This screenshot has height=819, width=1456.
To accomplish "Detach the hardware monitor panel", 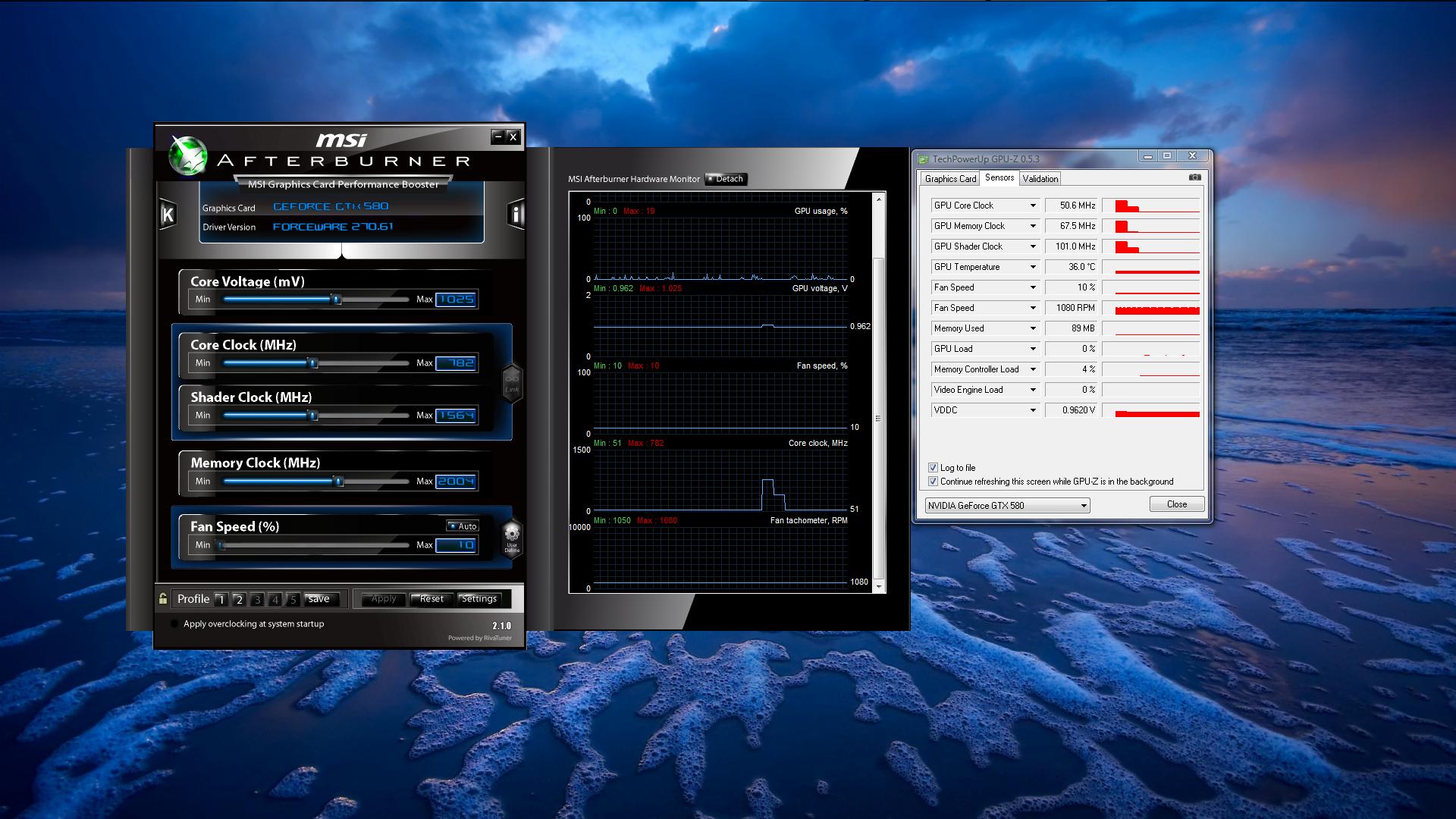I will pos(726,179).
